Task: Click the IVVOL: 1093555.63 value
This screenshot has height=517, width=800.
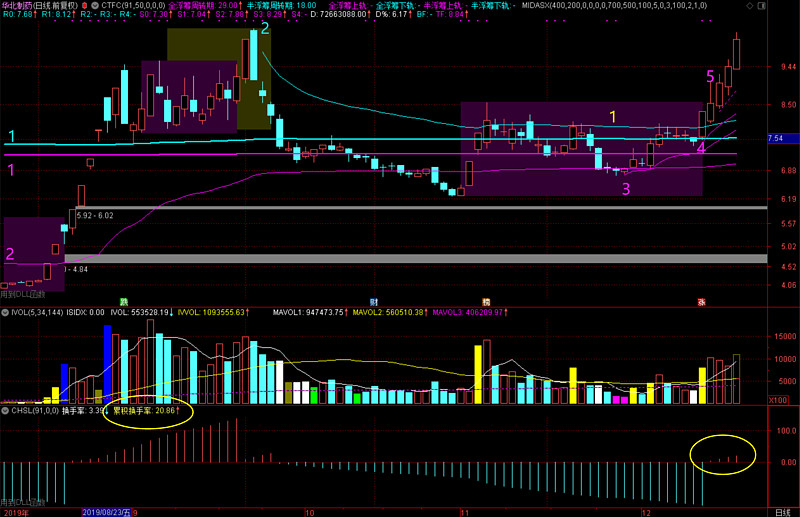Action: click(x=213, y=312)
